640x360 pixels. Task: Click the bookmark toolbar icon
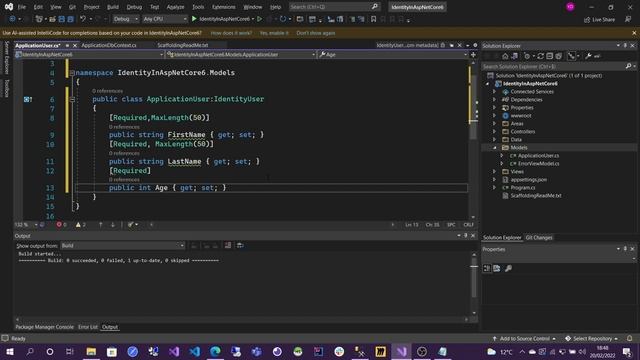[x=373, y=19]
